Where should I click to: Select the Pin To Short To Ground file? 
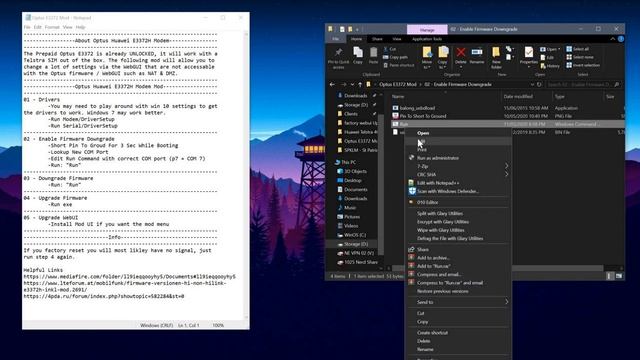(x=423, y=116)
